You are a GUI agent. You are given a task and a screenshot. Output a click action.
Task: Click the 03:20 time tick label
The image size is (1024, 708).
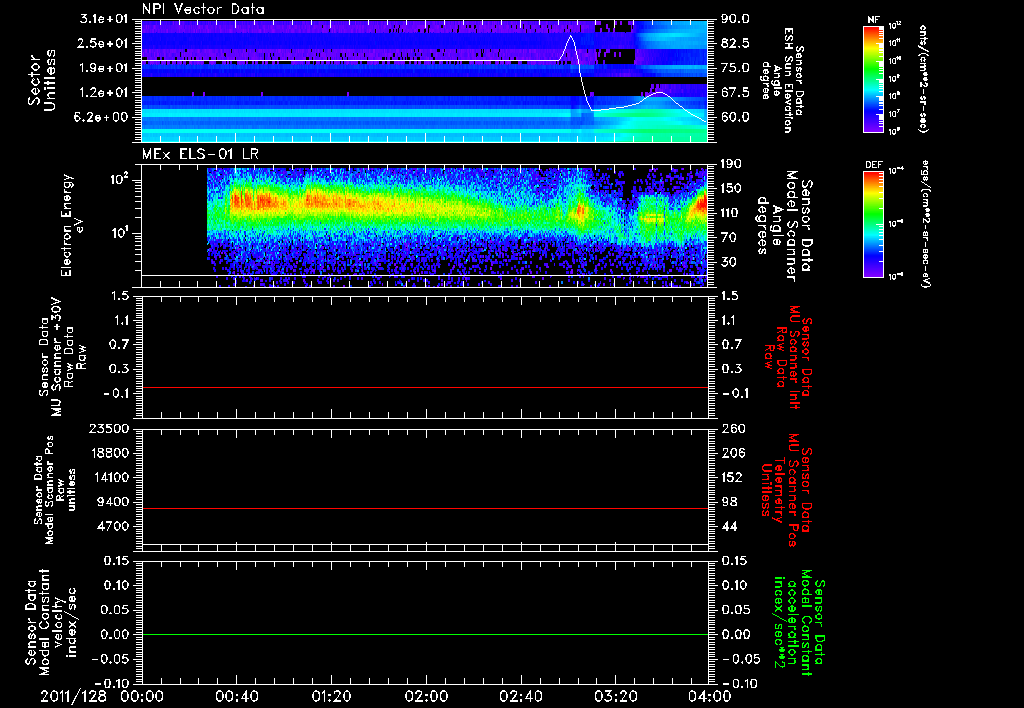click(615, 696)
